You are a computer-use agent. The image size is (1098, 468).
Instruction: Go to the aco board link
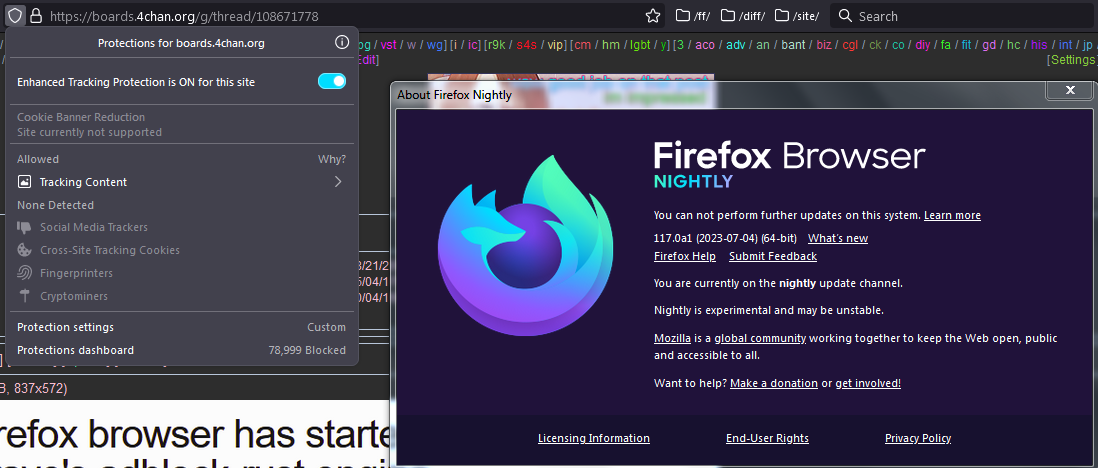point(705,45)
